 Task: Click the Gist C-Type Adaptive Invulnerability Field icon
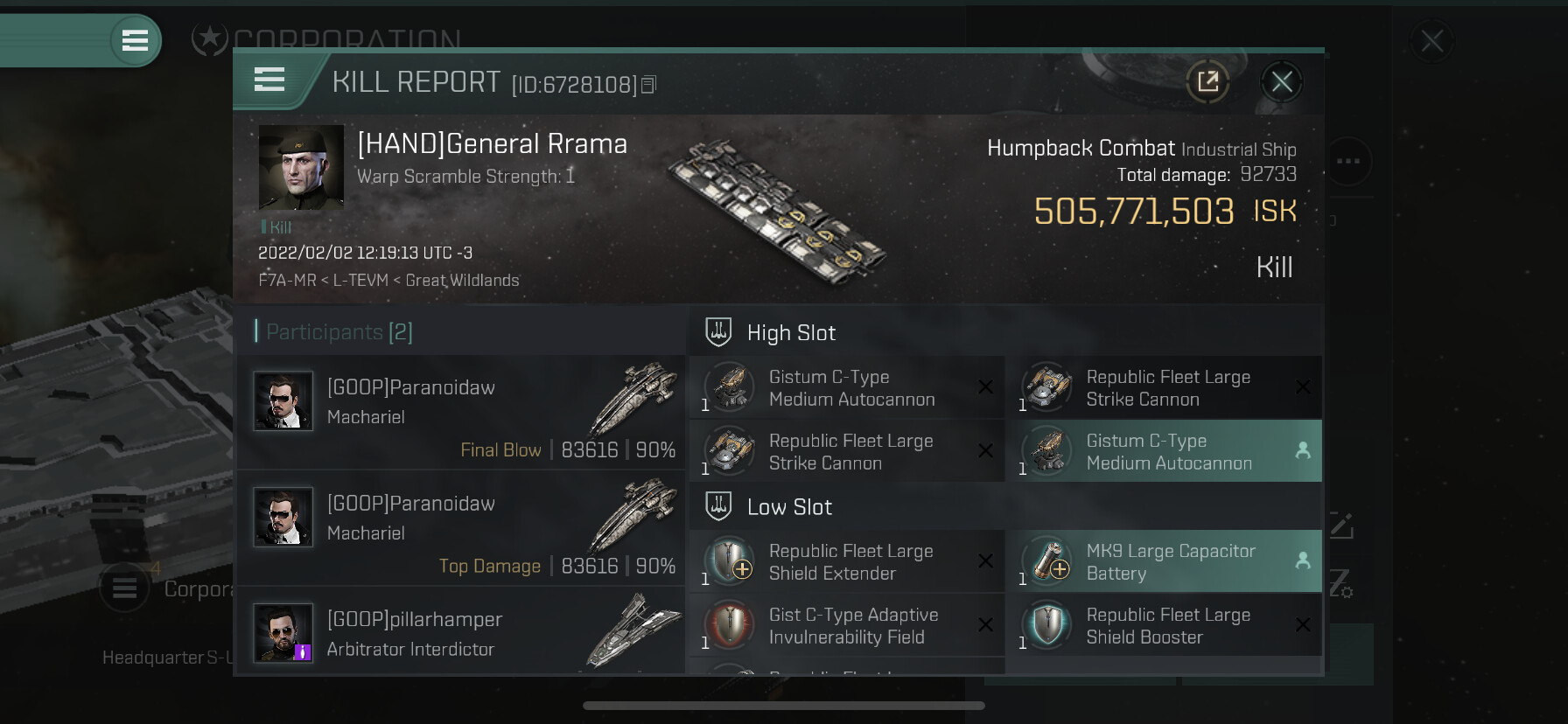[729, 625]
